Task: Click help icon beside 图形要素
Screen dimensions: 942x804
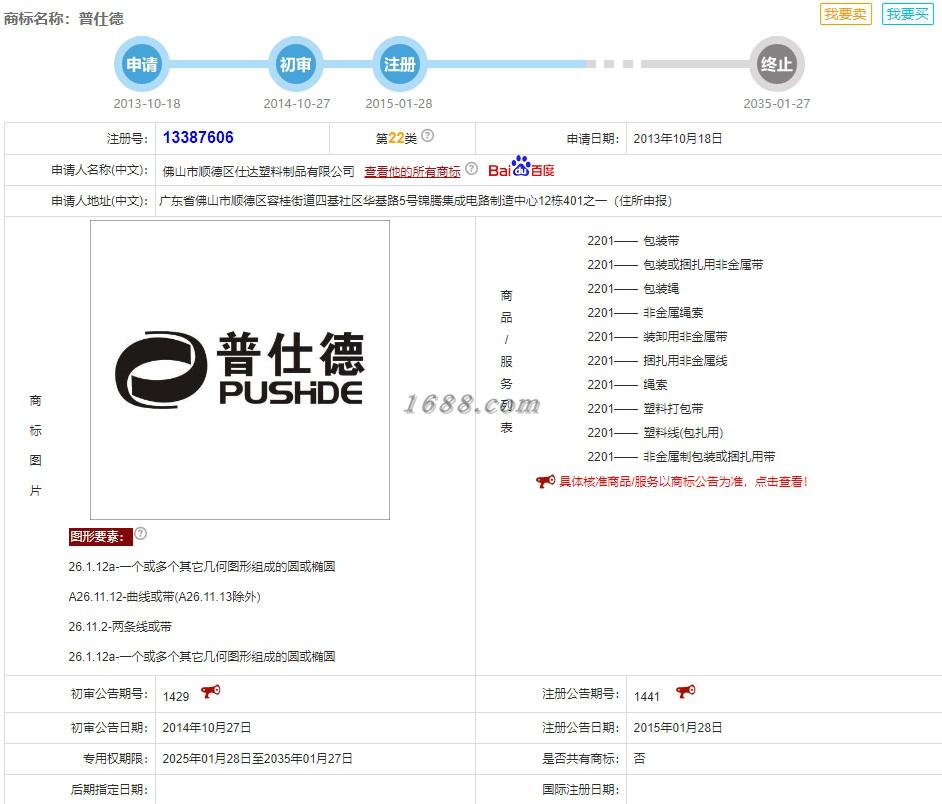Action: pyautogui.click(x=141, y=534)
